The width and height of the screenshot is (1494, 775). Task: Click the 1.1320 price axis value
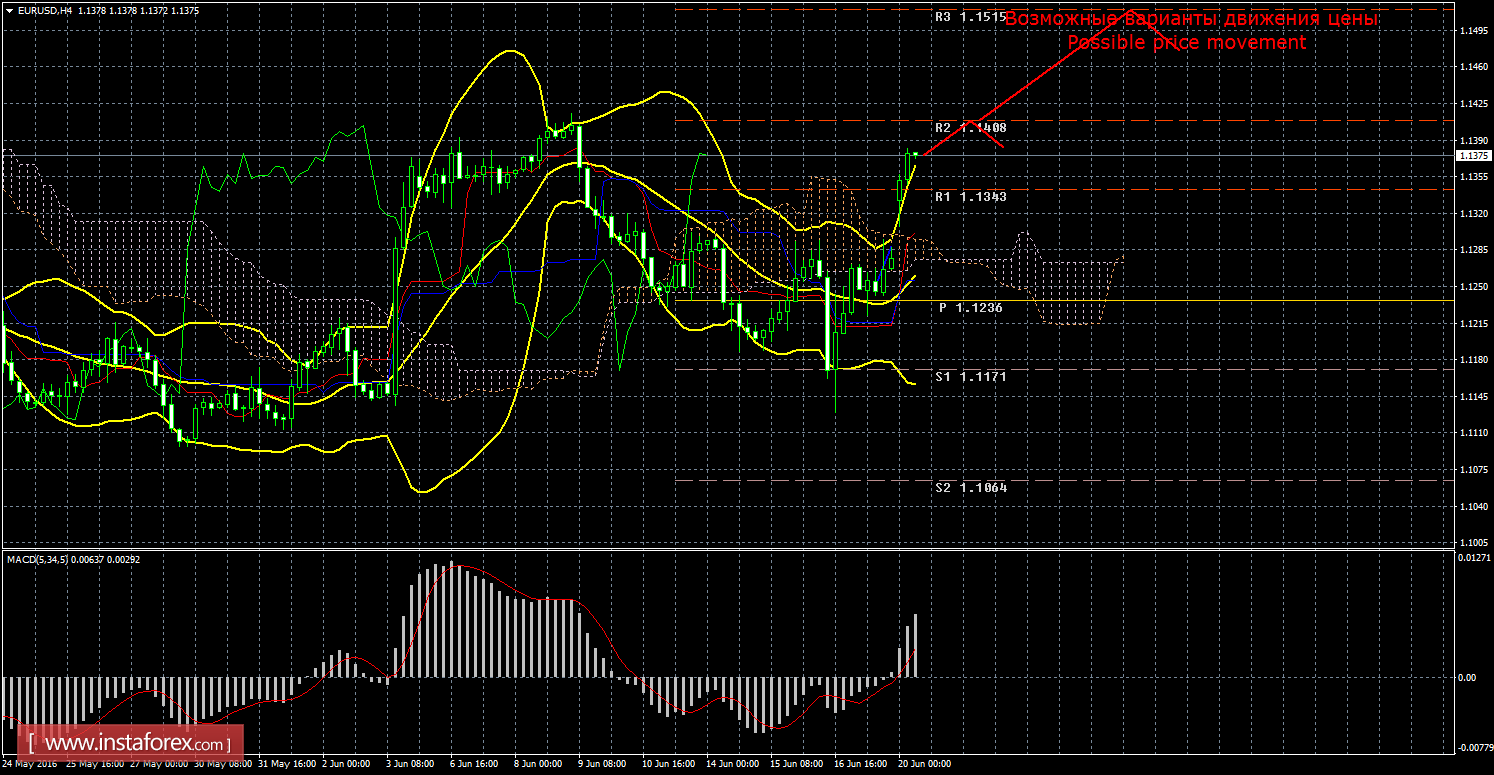(x=1473, y=214)
